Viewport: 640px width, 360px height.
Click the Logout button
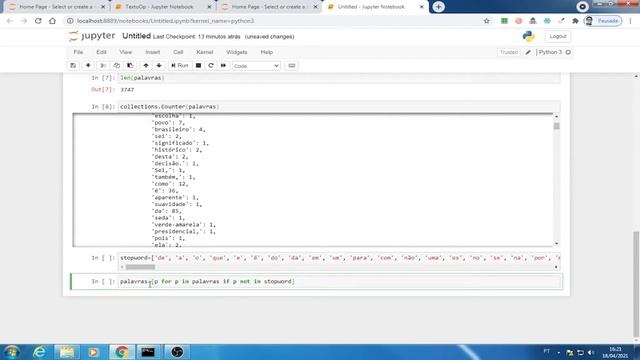(x=558, y=36)
